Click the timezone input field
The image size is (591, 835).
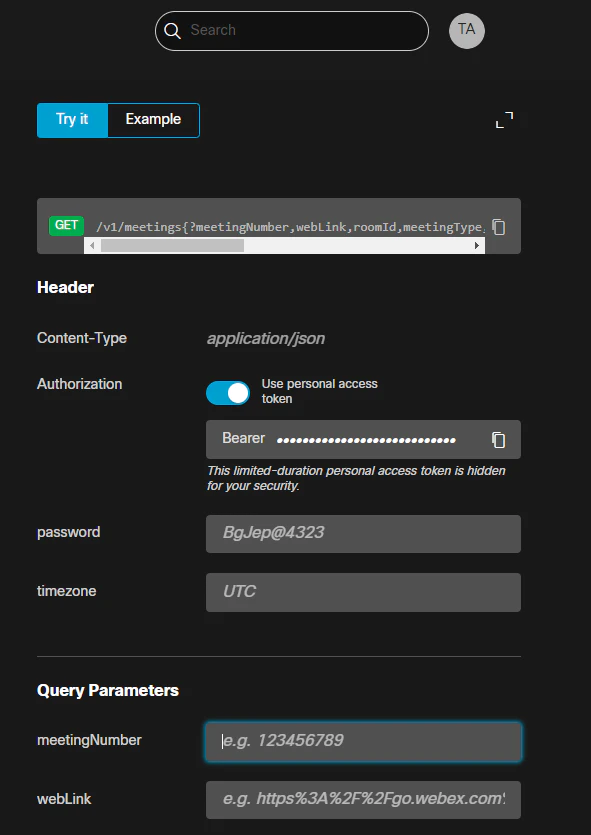coord(363,592)
